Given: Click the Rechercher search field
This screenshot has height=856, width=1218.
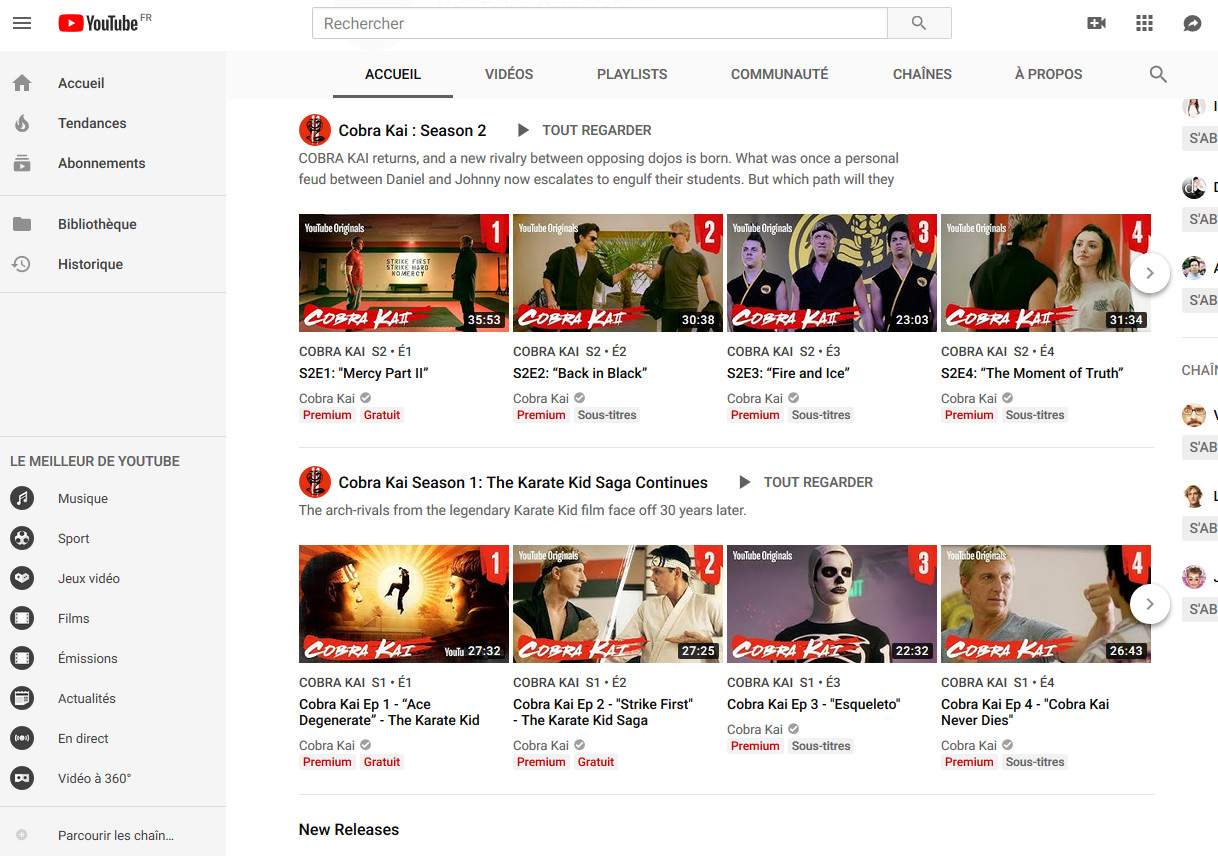Looking at the screenshot, I should click(x=600, y=23).
